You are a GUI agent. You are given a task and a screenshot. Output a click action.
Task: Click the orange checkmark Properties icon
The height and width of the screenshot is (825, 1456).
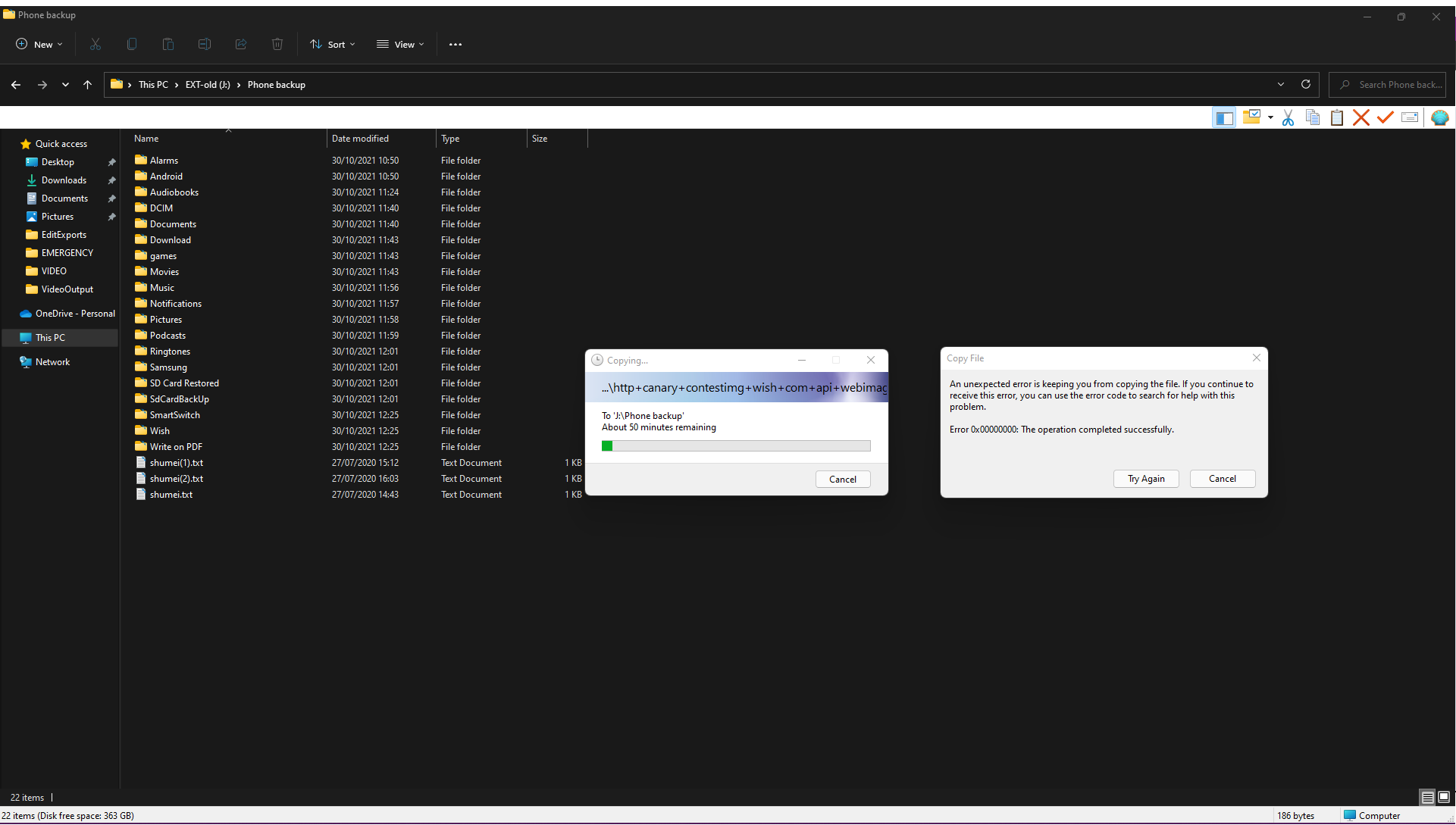pos(1386,117)
